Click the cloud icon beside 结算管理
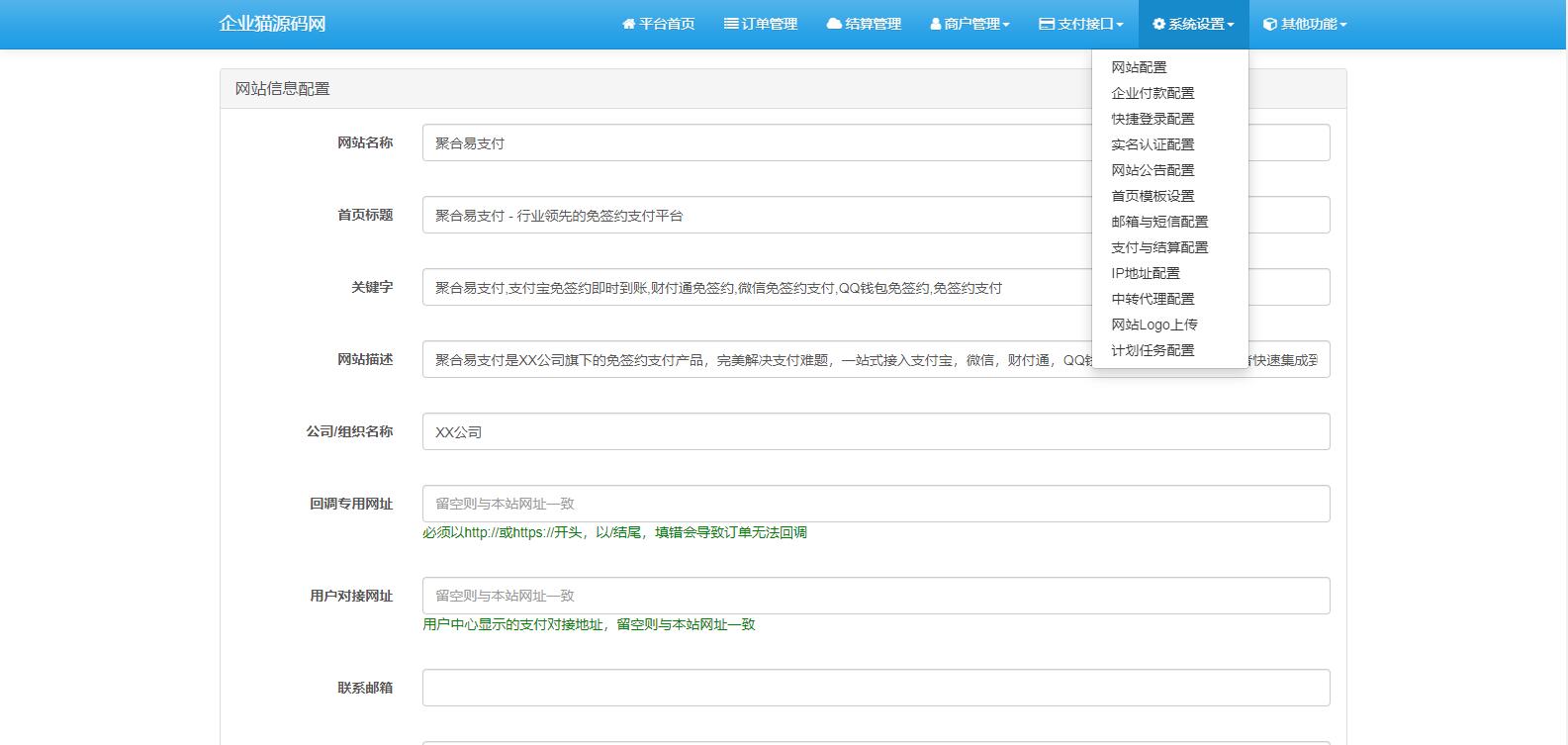Viewport: 1568px width, 745px height. [x=834, y=24]
